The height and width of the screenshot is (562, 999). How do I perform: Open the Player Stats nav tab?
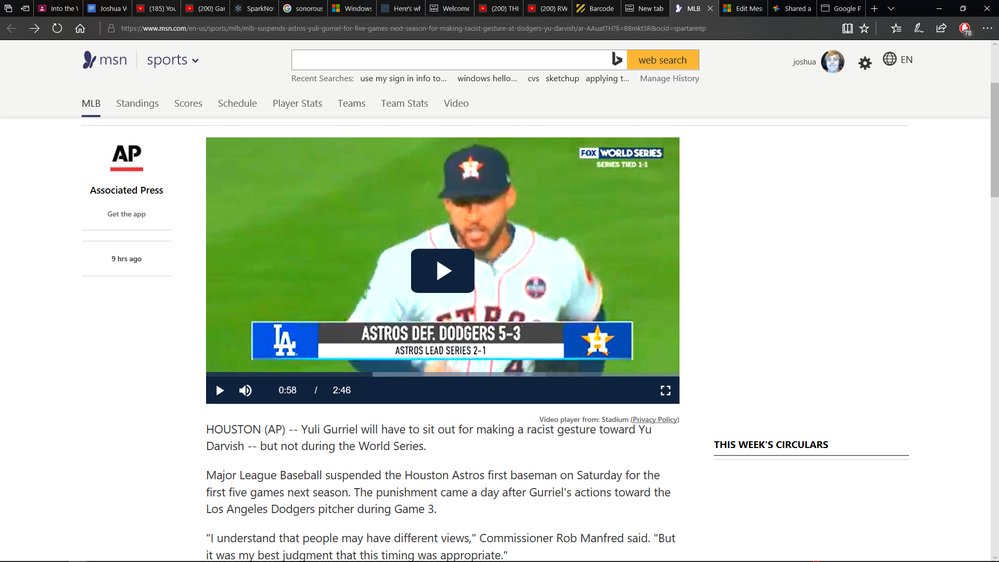[x=297, y=103]
